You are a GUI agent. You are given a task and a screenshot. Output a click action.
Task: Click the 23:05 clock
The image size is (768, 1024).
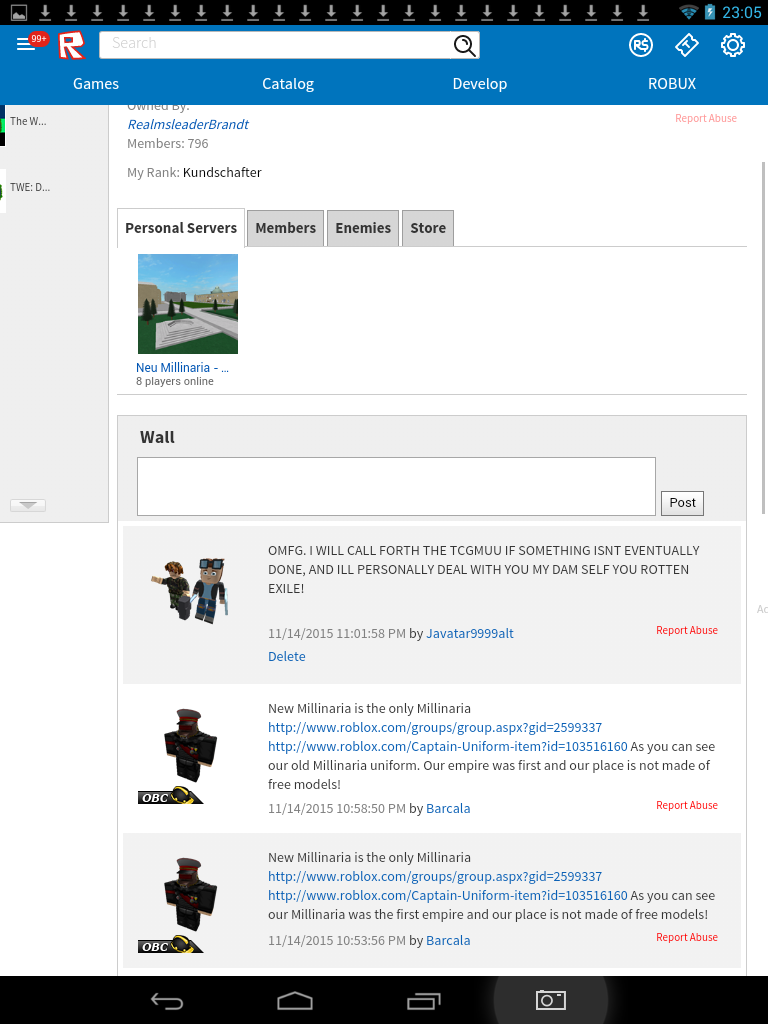coord(741,12)
